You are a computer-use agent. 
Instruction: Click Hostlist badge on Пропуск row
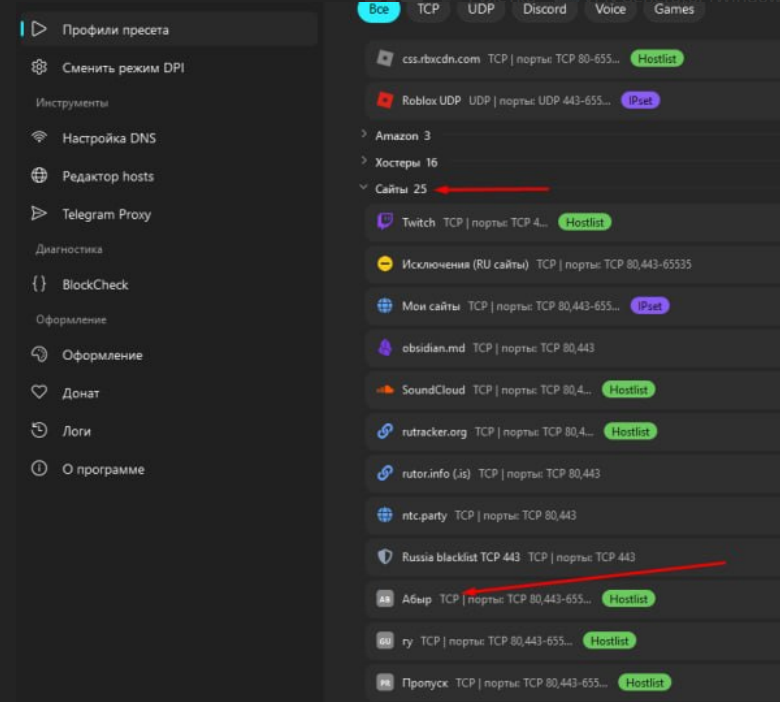tap(644, 683)
